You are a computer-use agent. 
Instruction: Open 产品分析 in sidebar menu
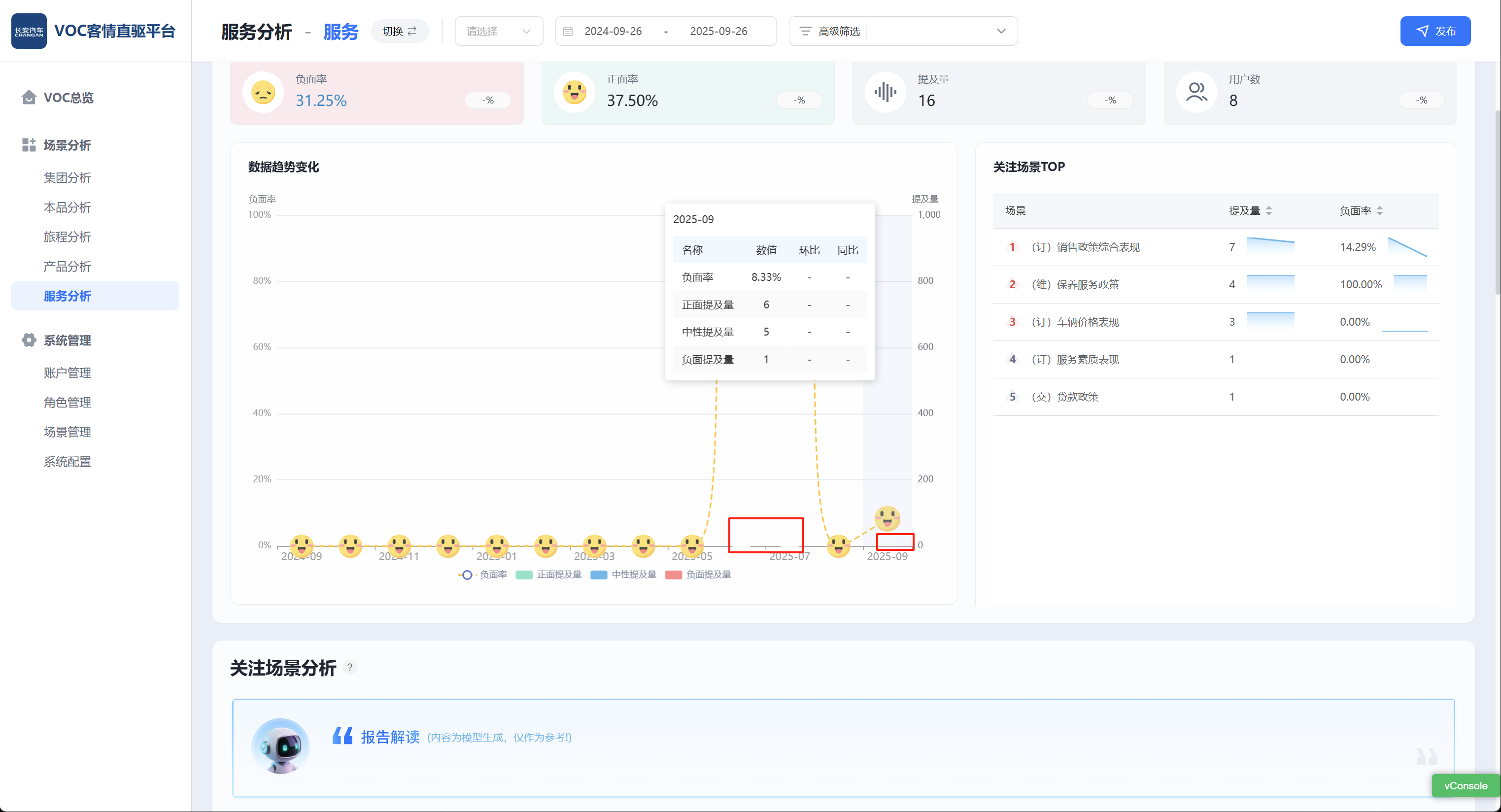(68, 266)
